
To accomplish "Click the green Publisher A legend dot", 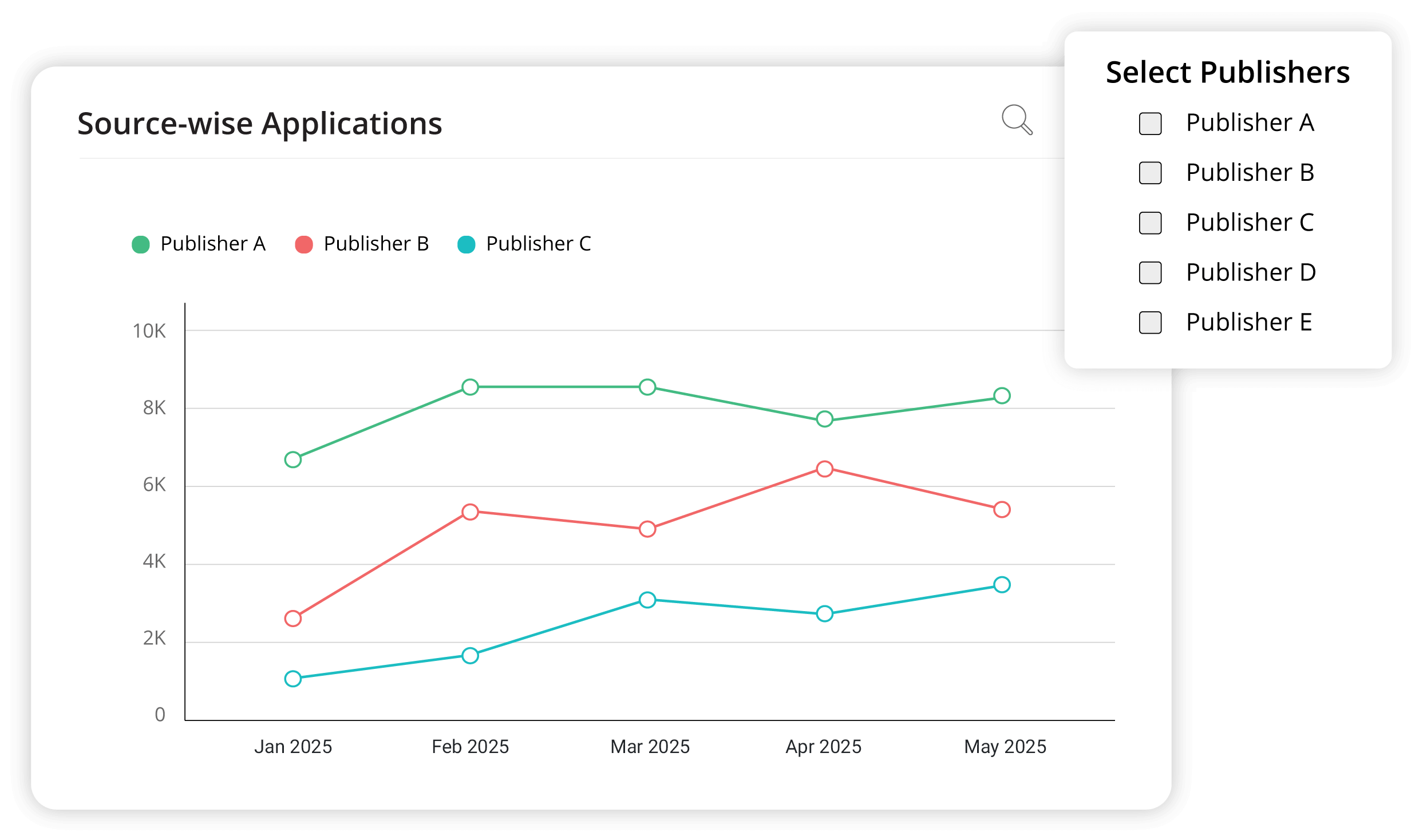I will click(x=140, y=244).
